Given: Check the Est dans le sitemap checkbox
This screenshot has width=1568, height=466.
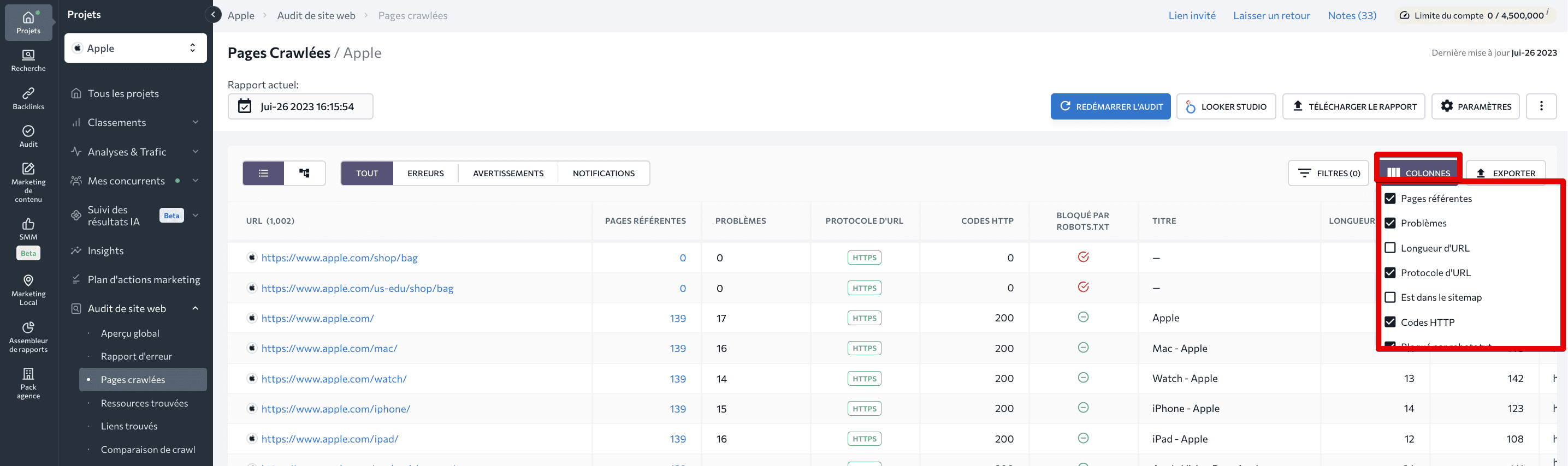Looking at the screenshot, I should pyautogui.click(x=1391, y=297).
